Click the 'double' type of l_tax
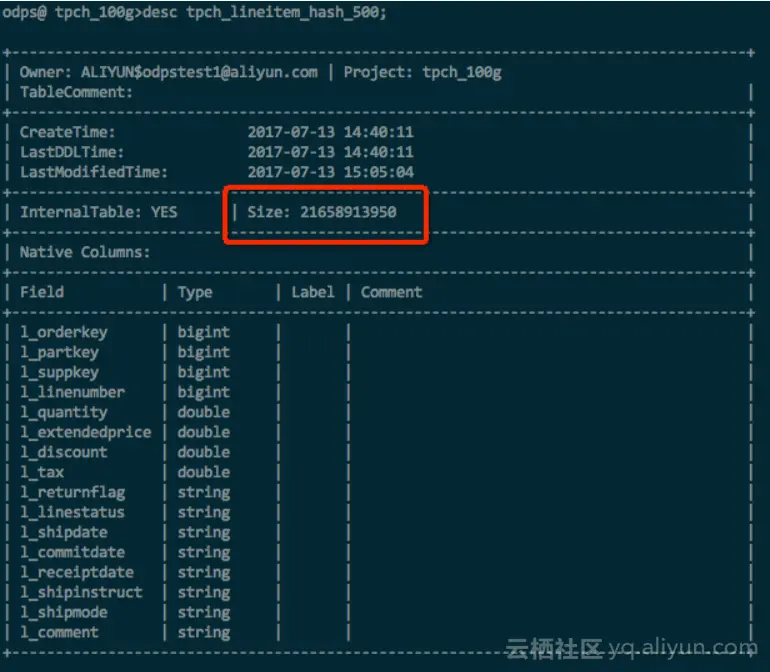The height and width of the screenshot is (672, 770). [203, 473]
